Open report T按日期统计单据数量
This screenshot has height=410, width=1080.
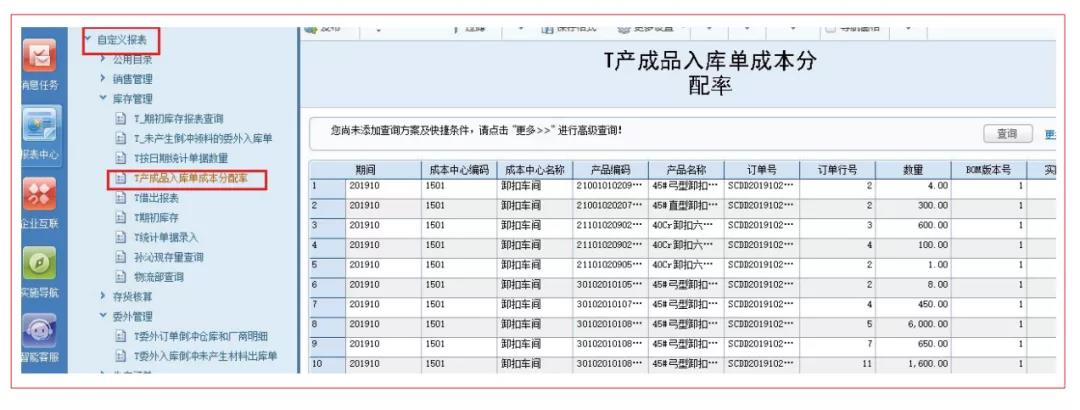coord(180,158)
